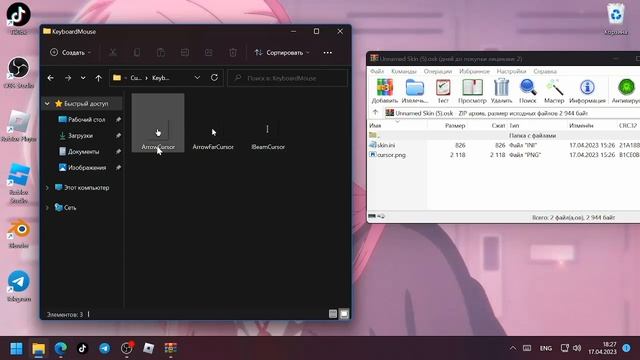Open the Корзина recycle bin desktop icon
Image resolution: width=640 pixels, height=360 pixels.
pyautogui.click(x=616, y=18)
